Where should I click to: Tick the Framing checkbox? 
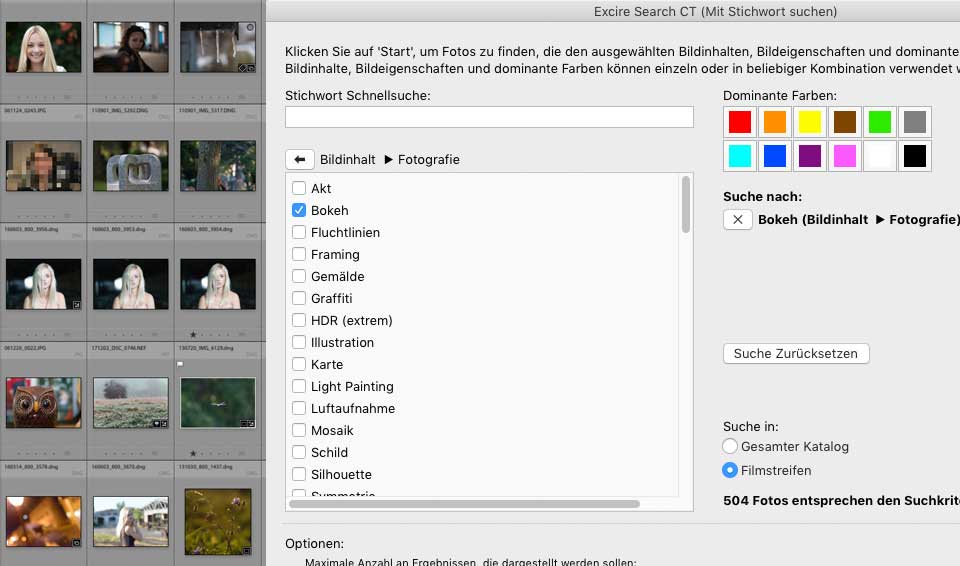pos(299,254)
